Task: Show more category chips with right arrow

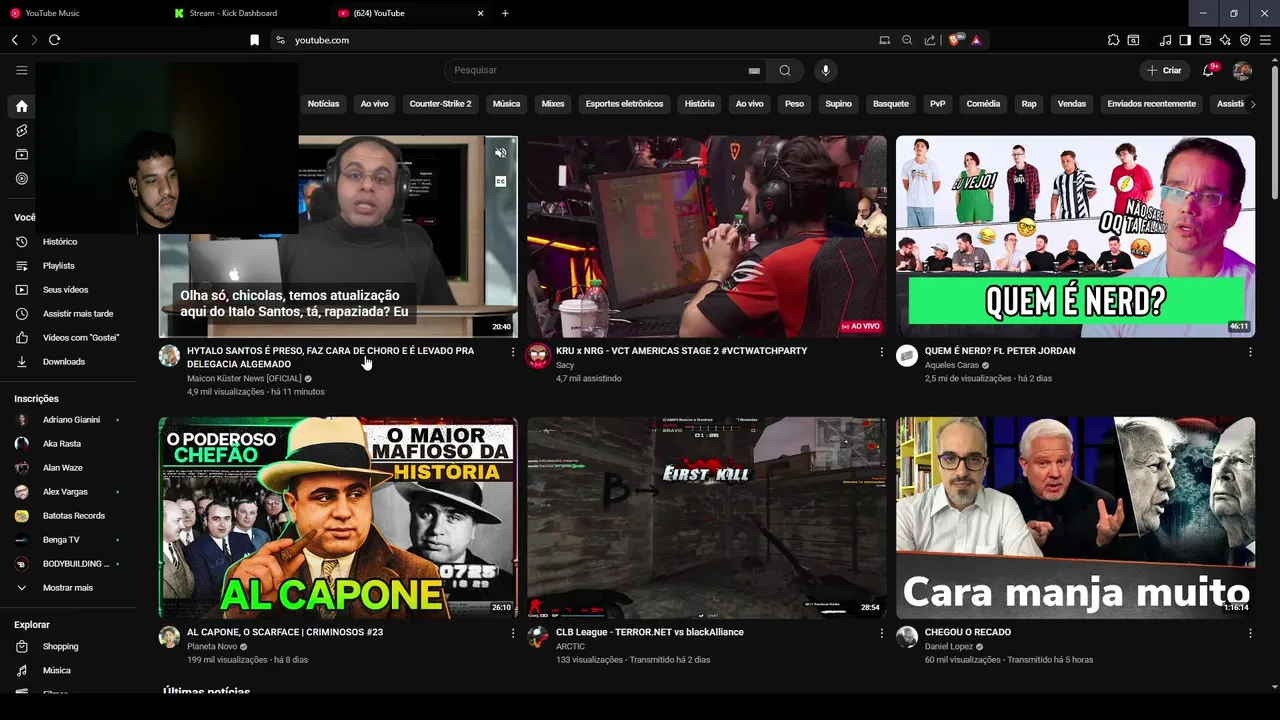Action: click(1253, 104)
